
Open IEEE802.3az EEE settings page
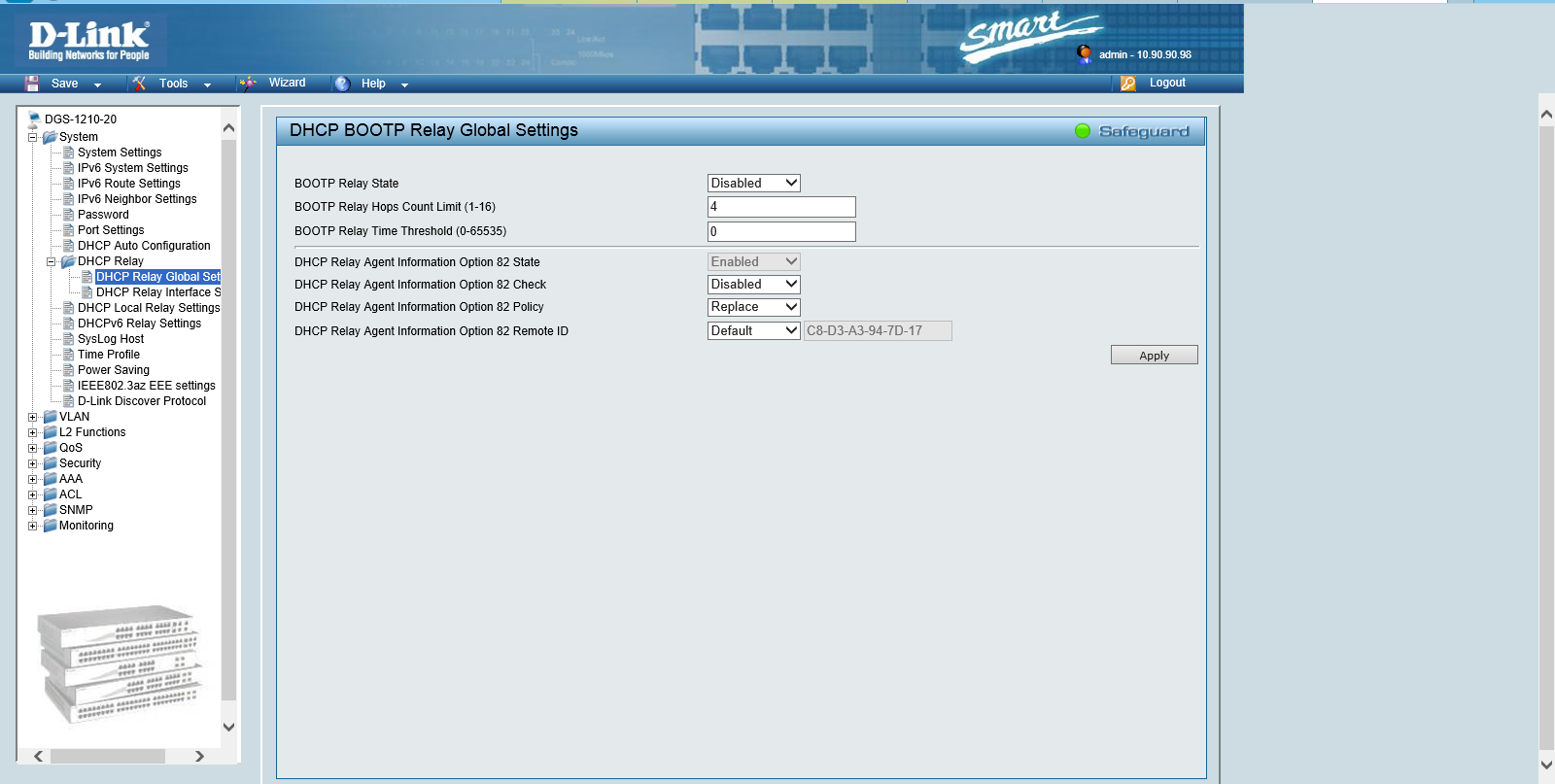click(147, 386)
